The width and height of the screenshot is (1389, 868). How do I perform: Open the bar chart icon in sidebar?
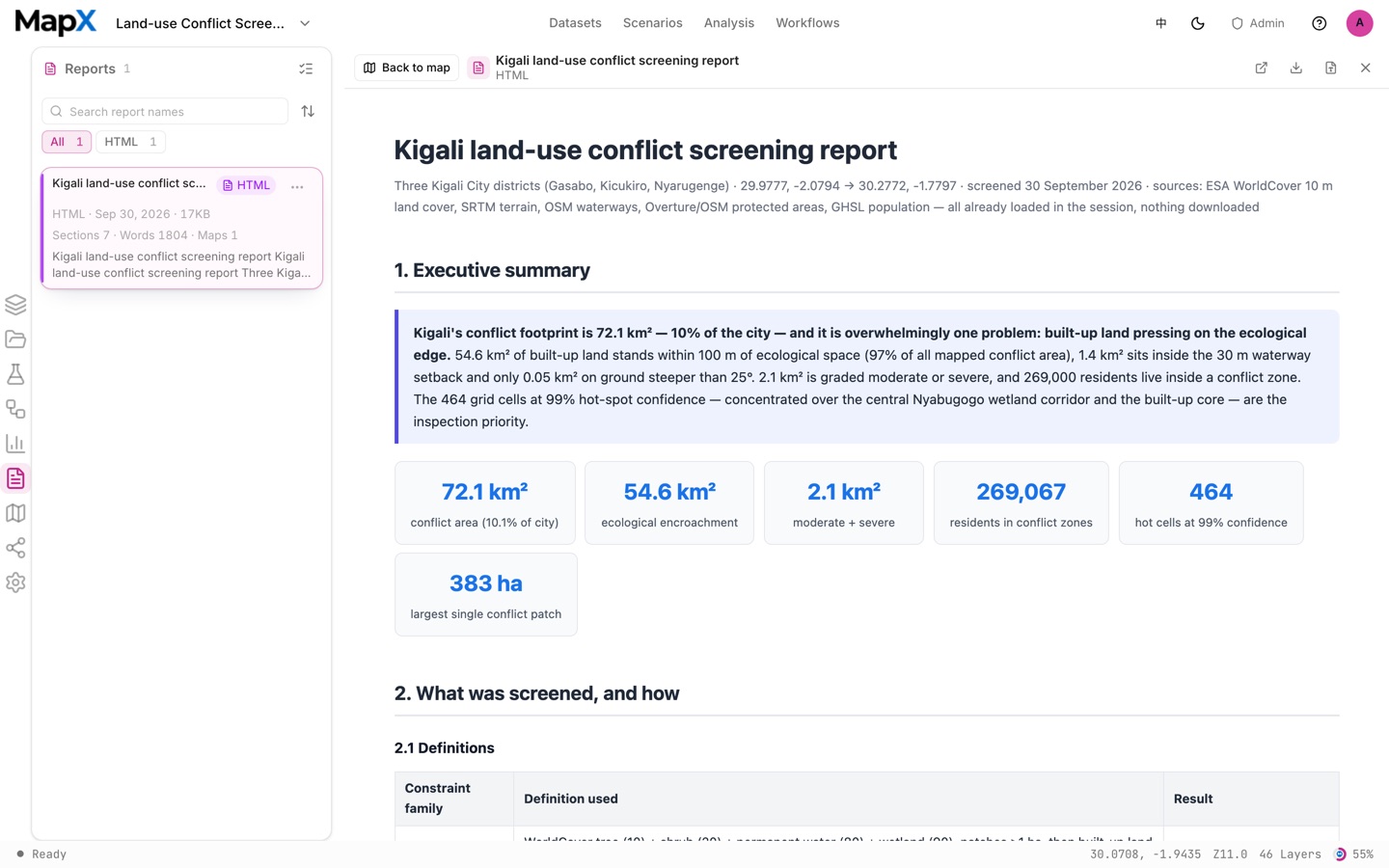coord(15,444)
